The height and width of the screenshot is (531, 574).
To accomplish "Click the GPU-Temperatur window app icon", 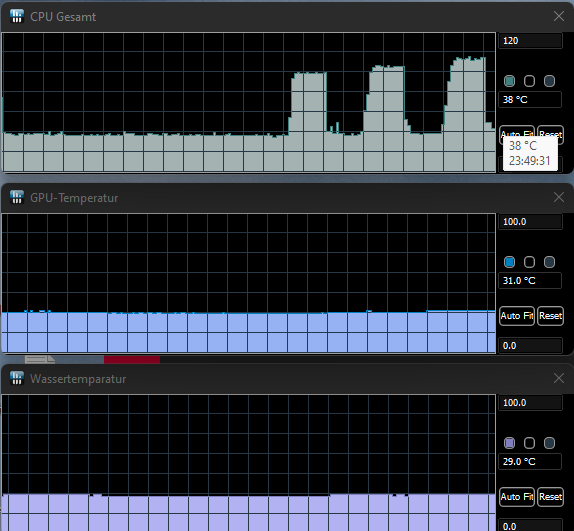I will click(x=17, y=197).
